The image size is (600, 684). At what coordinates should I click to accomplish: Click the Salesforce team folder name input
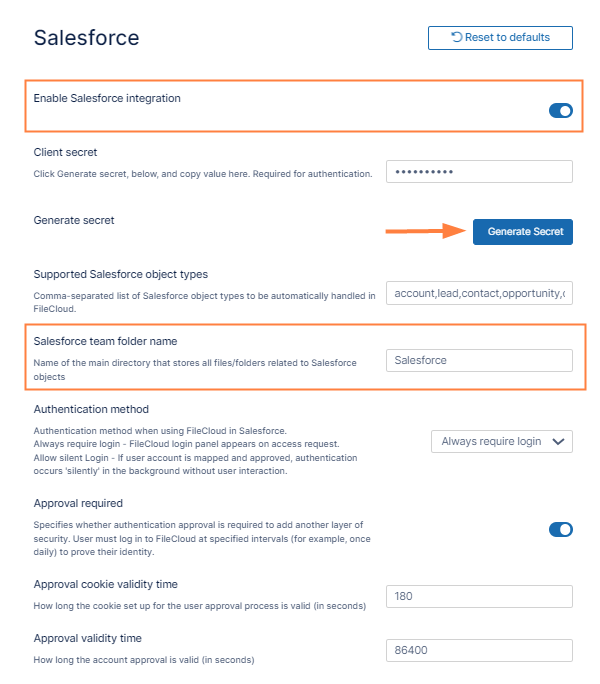click(x=479, y=360)
